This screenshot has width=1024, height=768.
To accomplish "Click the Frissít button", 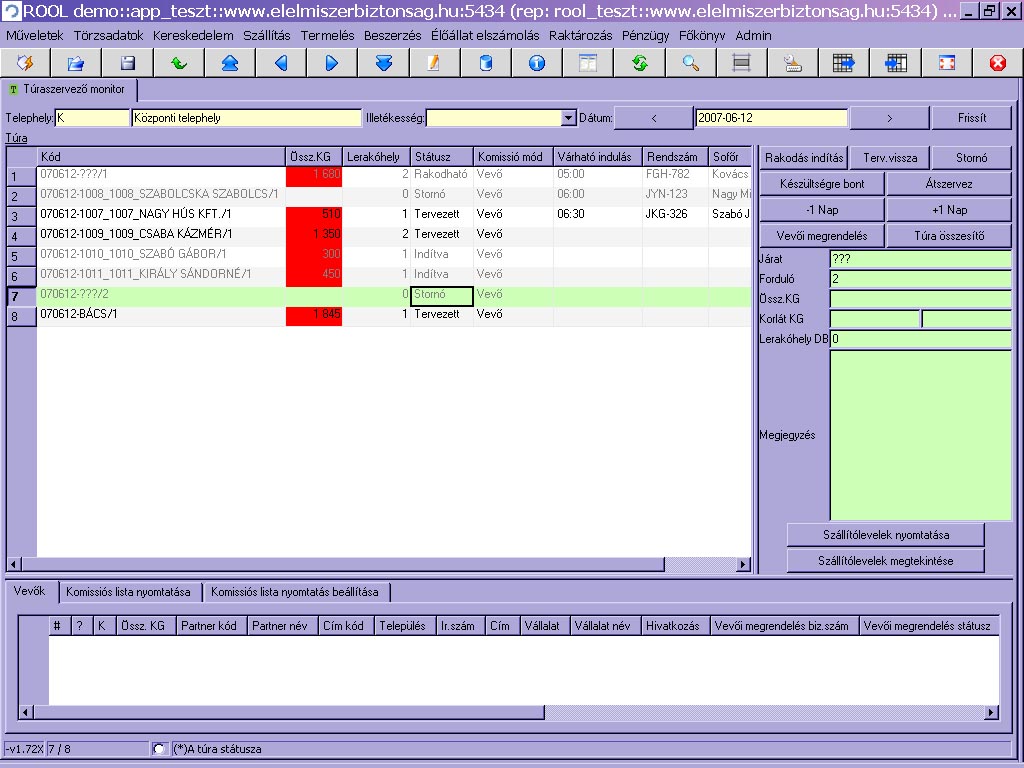I will point(971,118).
